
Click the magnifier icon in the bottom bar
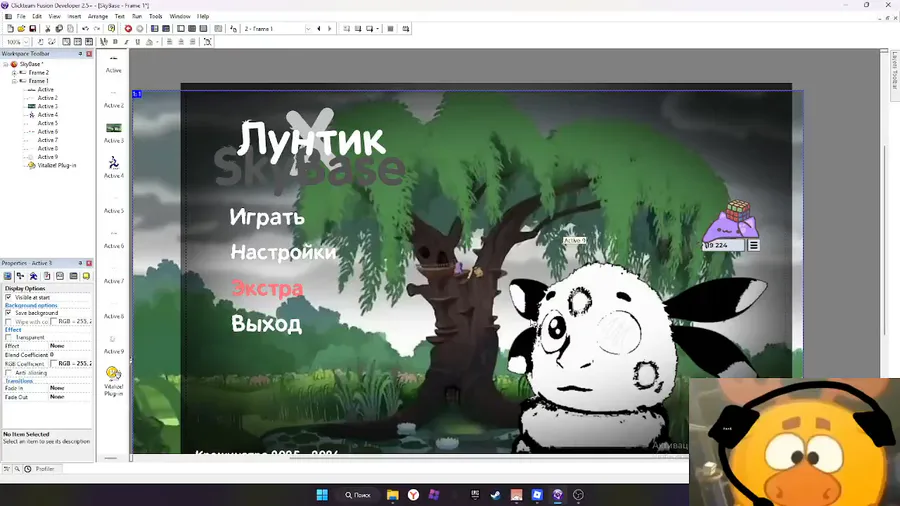[17, 469]
